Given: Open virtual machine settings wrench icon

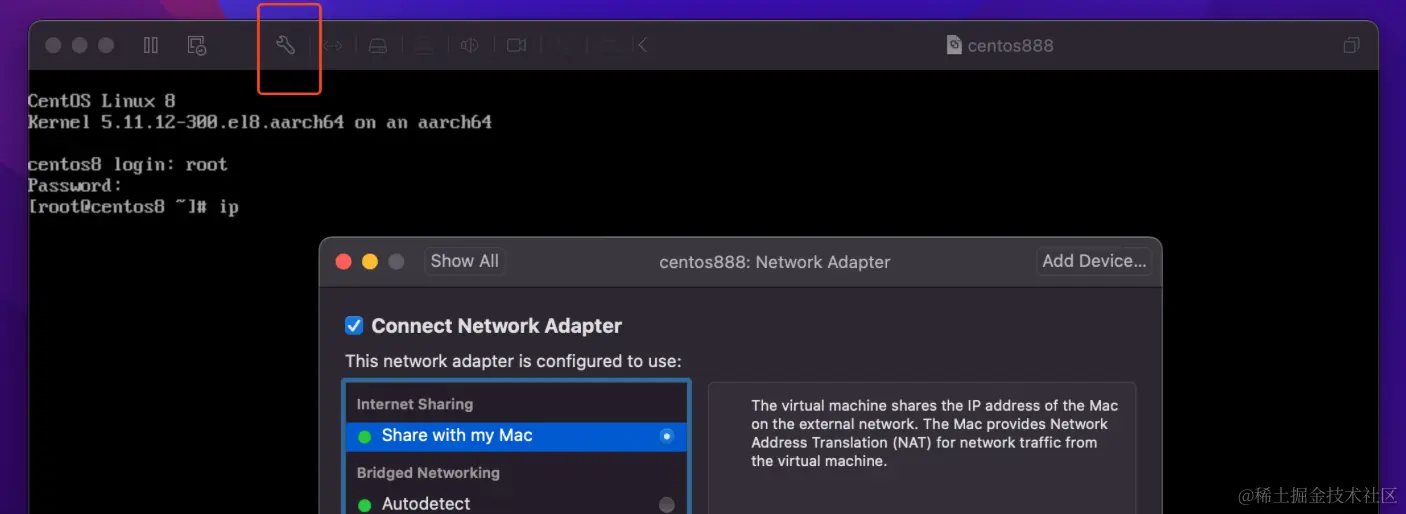Looking at the screenshot, I should coord(286,45).
